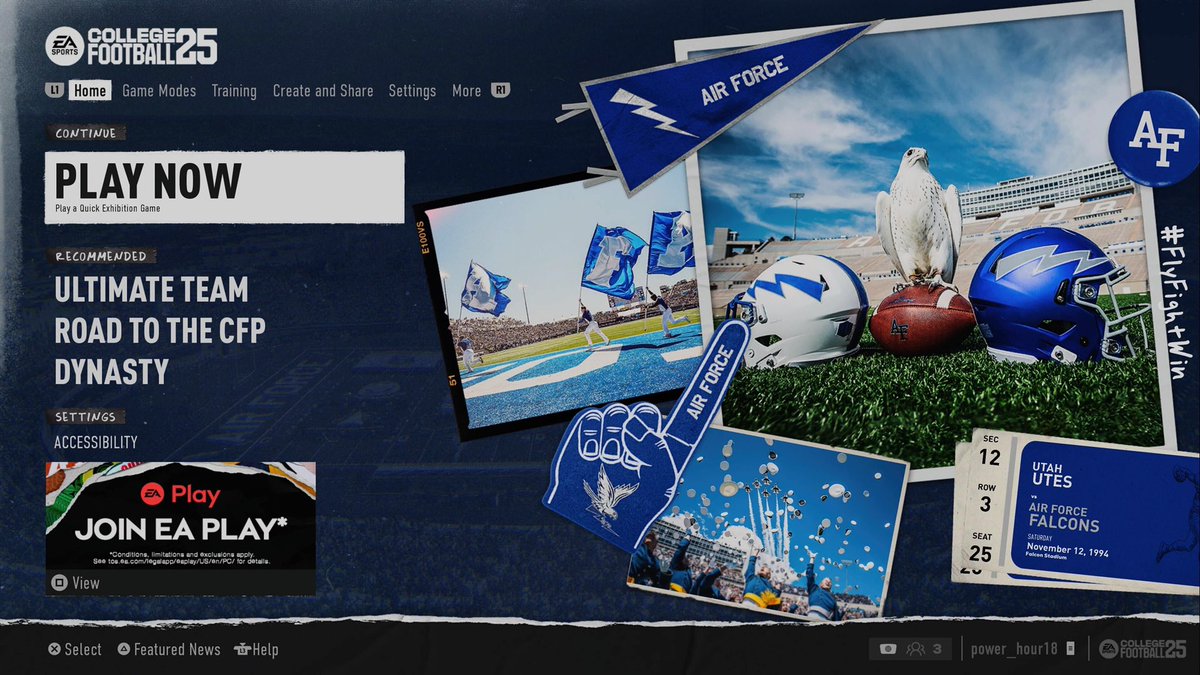Open the Create and Share tab

[323, 90]
